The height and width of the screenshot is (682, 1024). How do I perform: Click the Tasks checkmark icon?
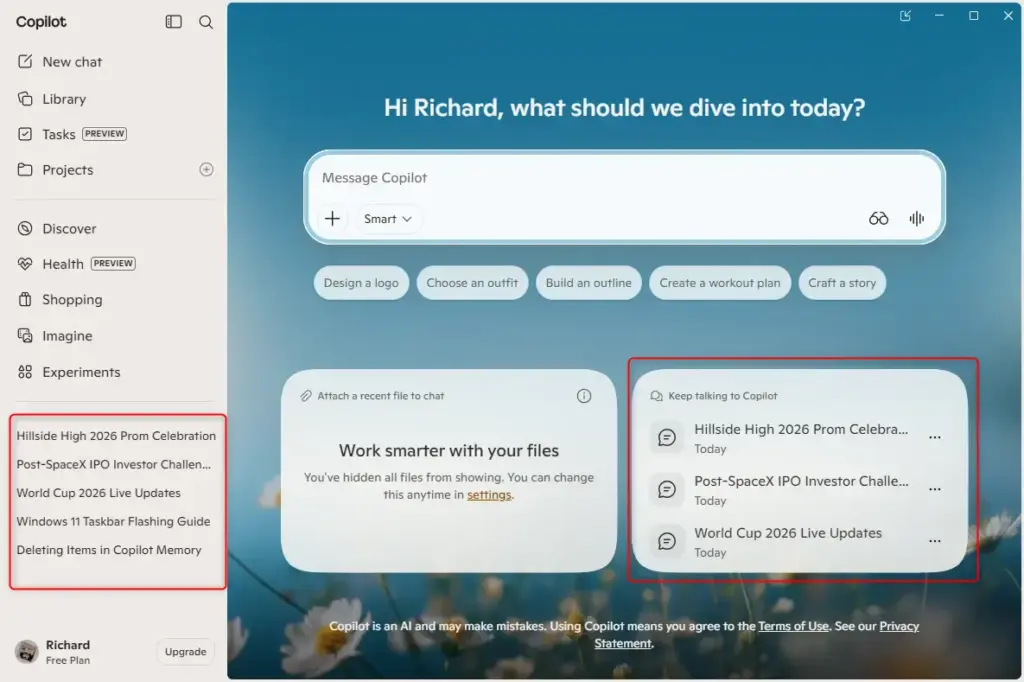pos(25,134)
